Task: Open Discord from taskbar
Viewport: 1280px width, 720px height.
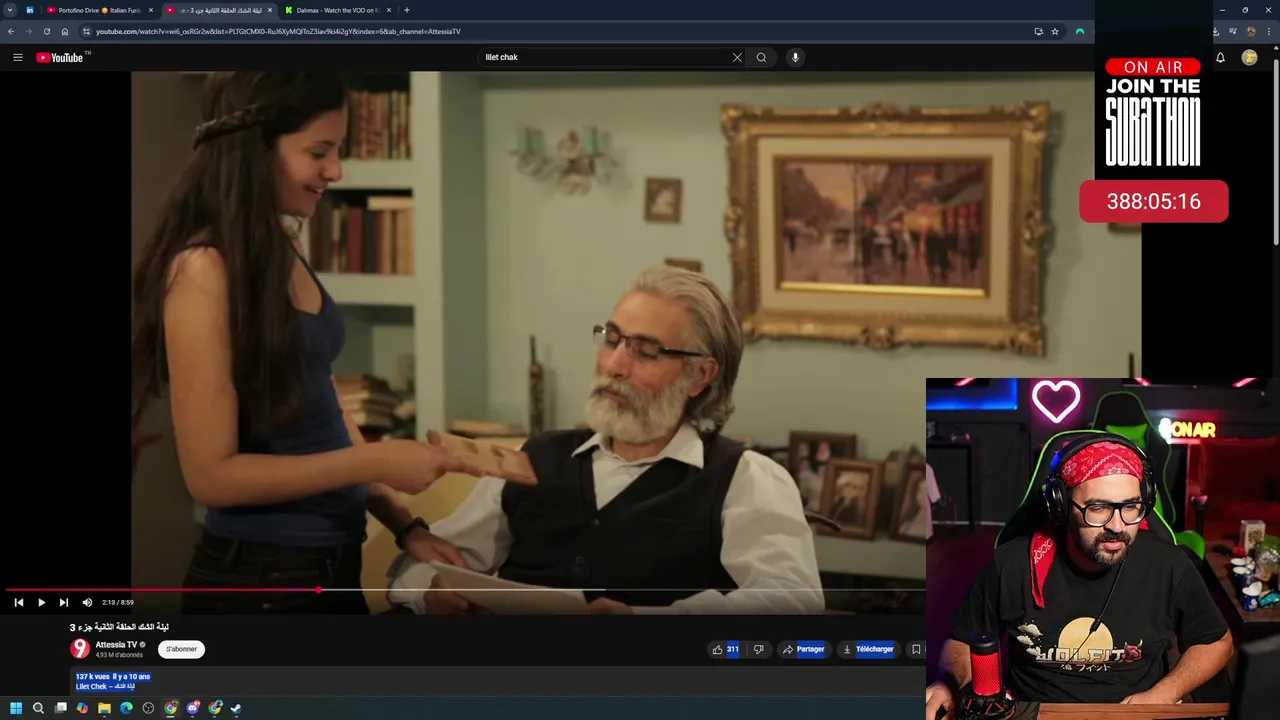Action: click(192, 708)
